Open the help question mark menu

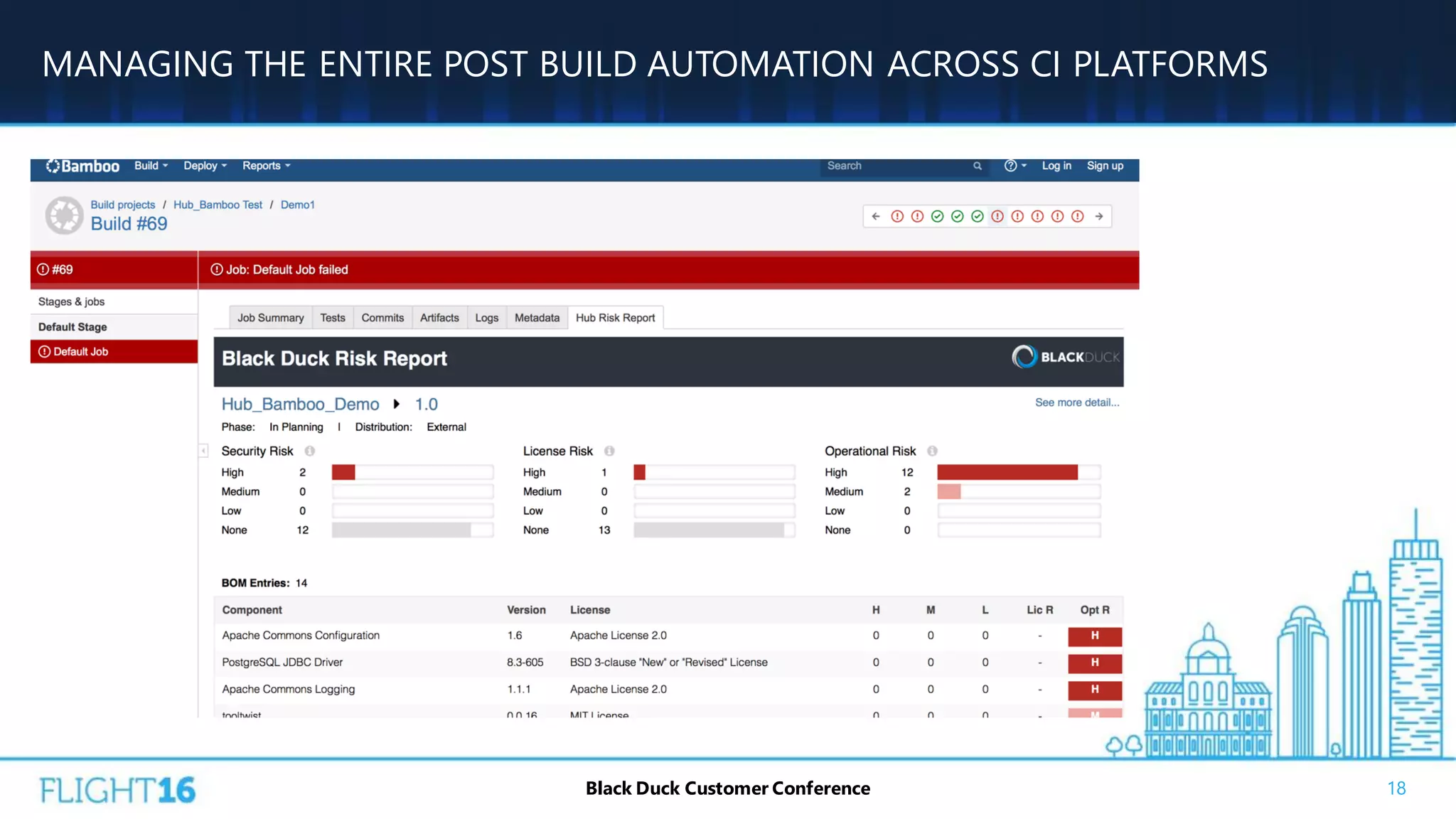pos(1015,166)
